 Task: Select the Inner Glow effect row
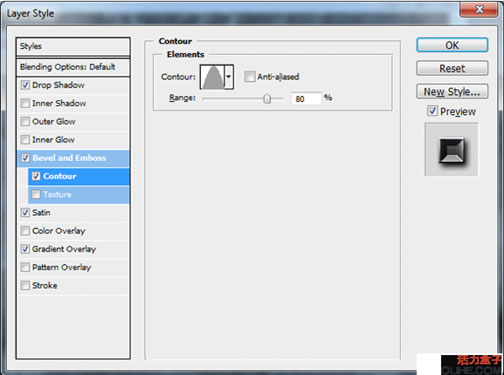[73, 140]
